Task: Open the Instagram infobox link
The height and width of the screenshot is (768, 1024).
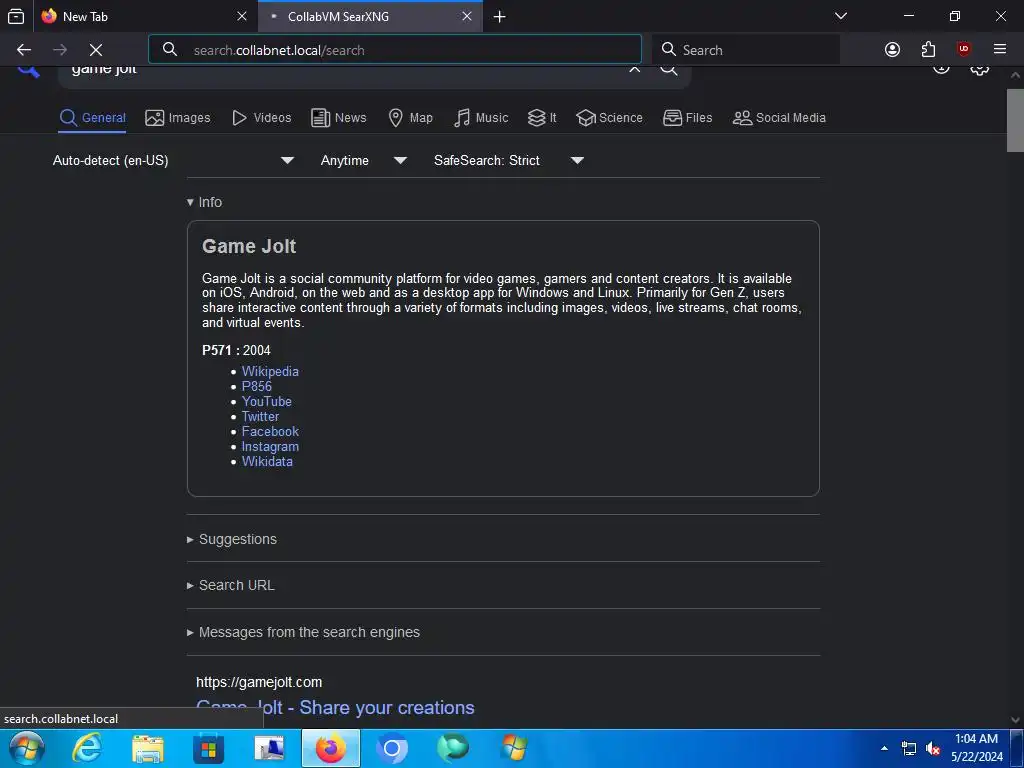Action: click(x=270, y=446)
